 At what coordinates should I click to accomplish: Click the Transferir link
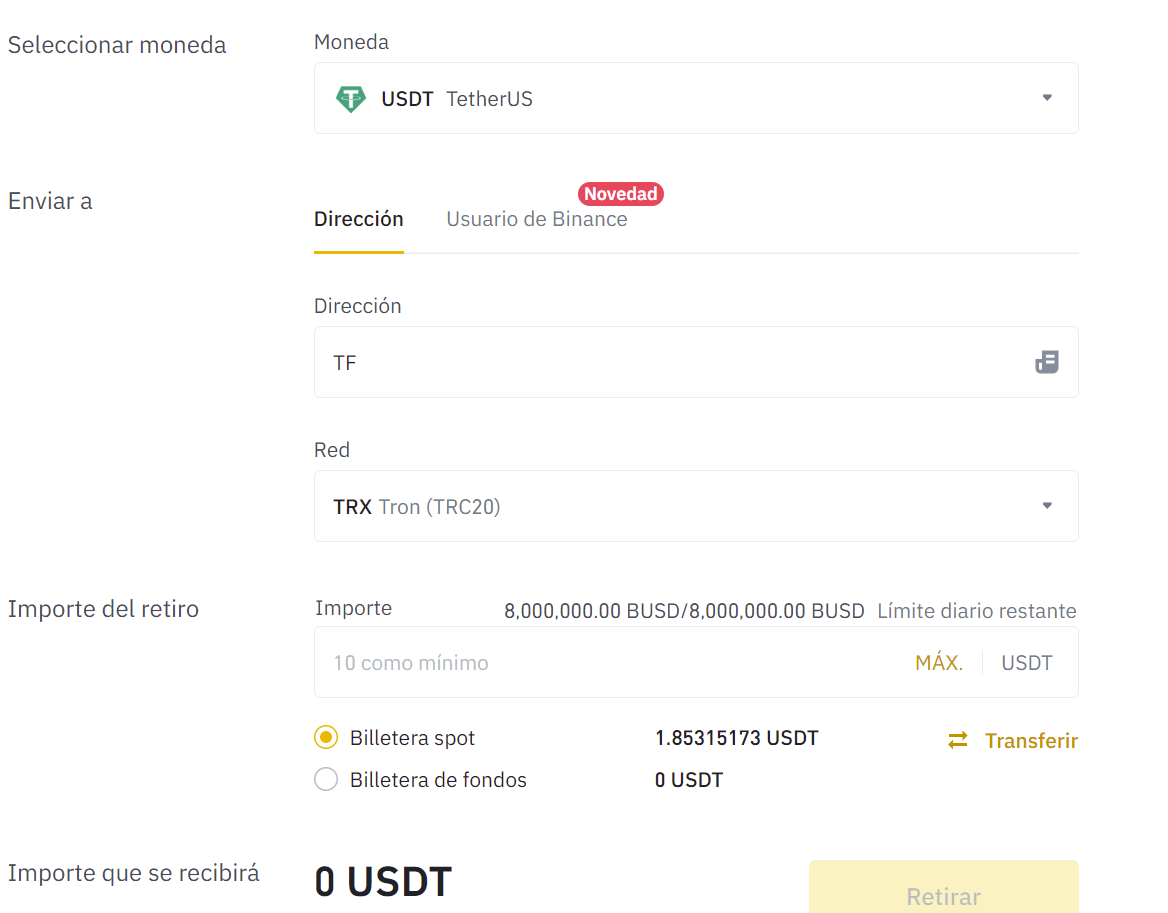click(1031, 741)
